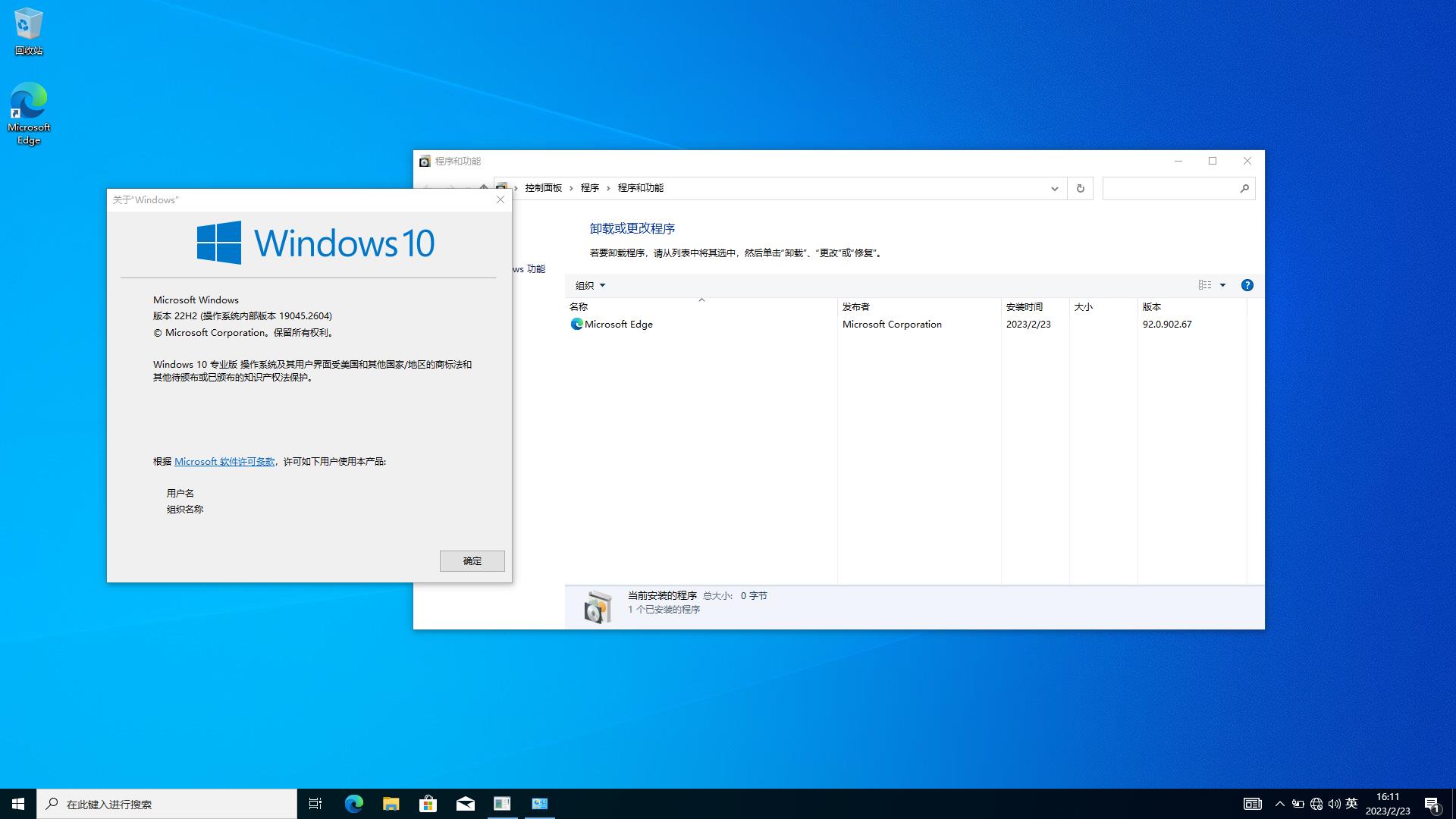Click the installed programs status icon

tap(598, 607)
